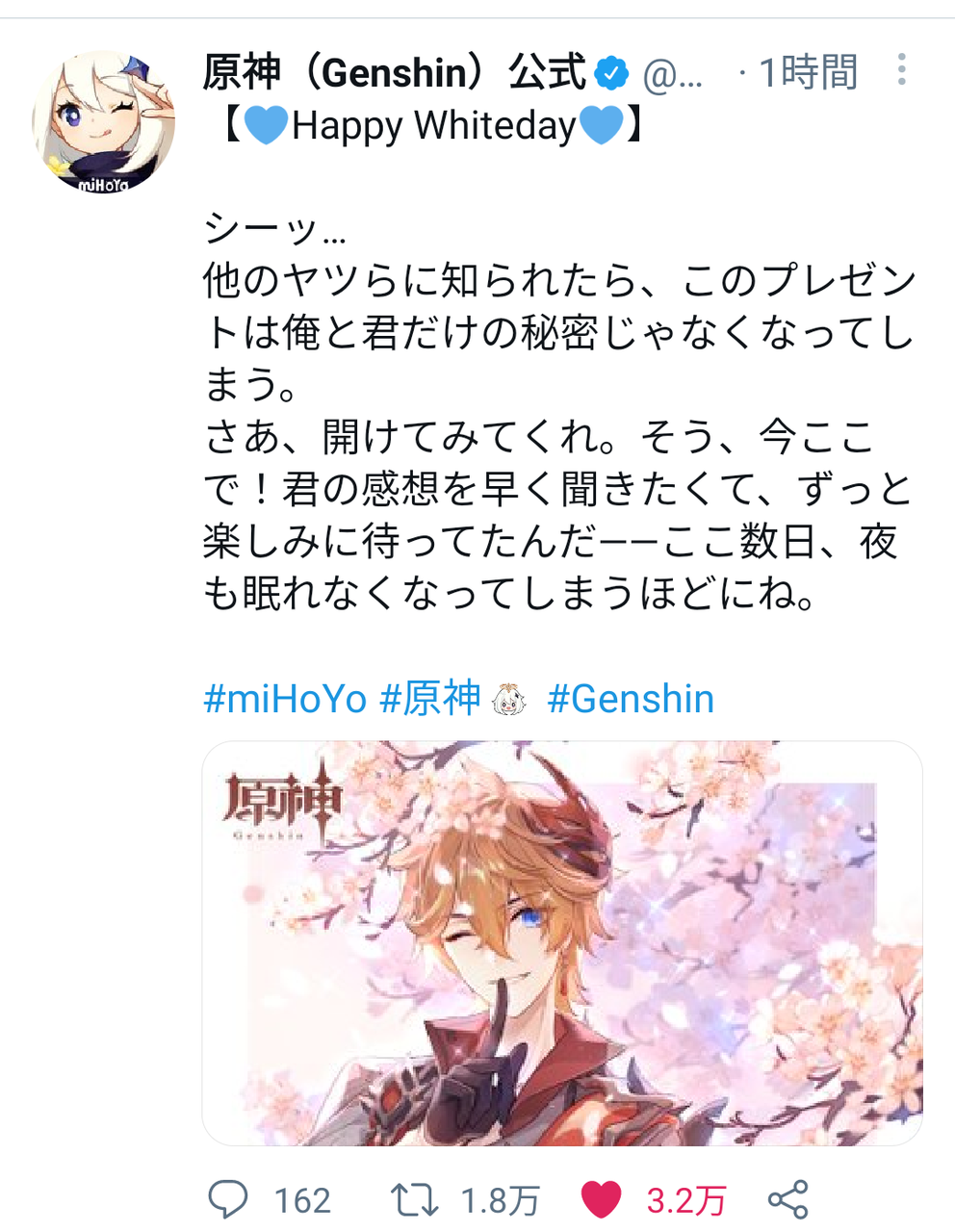Click the 162 reply count
The height and width of the screenshot is (1232, 955).
click(x=302, y=1200)
